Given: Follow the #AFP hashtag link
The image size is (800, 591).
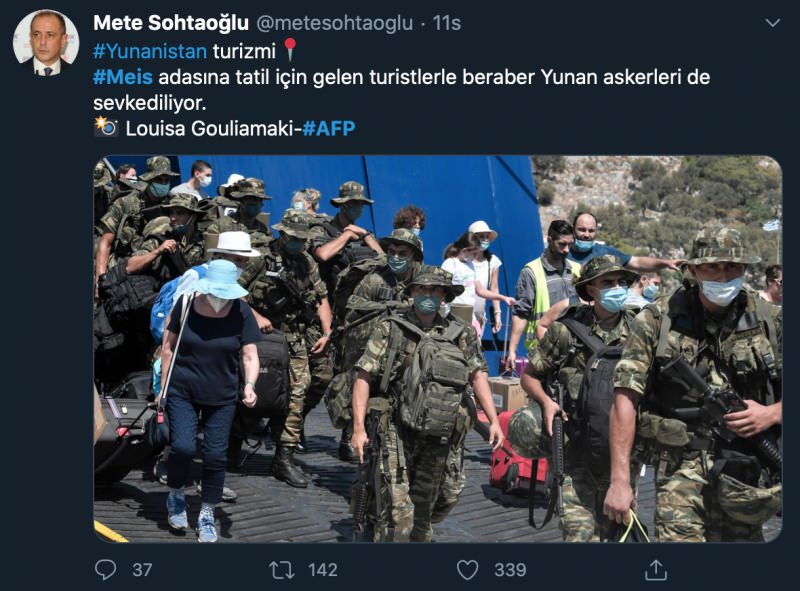Looking at the screenshot, I should (329, 128).
